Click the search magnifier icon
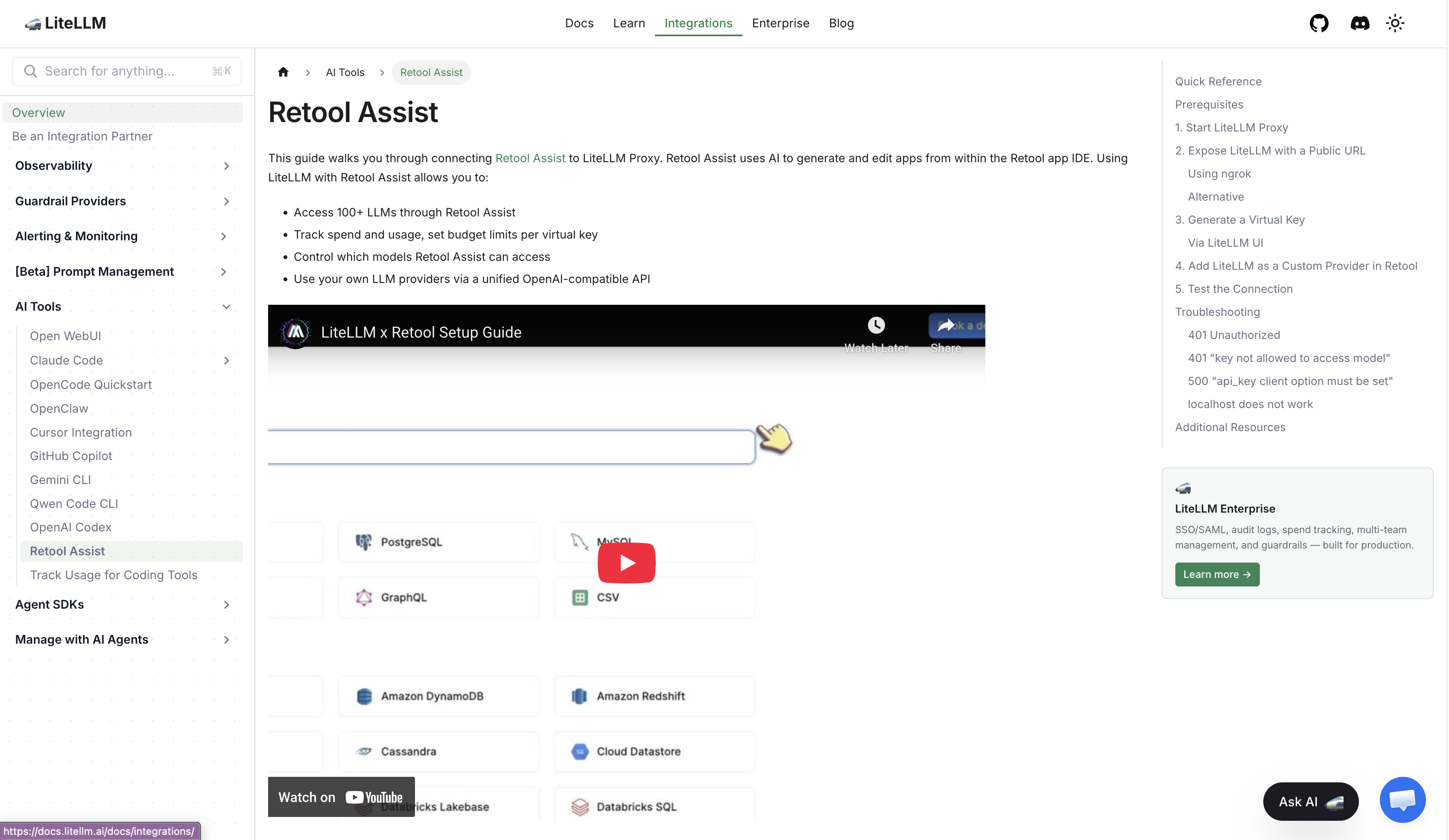 click(30, 71)
